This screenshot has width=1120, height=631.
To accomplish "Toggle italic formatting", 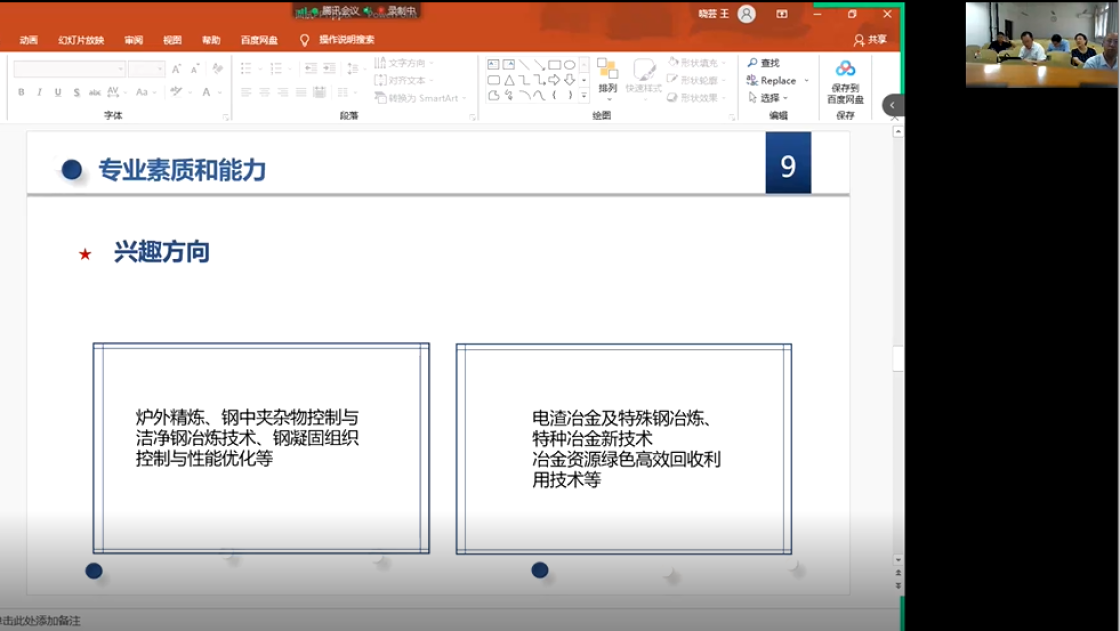I will (39, 92).
